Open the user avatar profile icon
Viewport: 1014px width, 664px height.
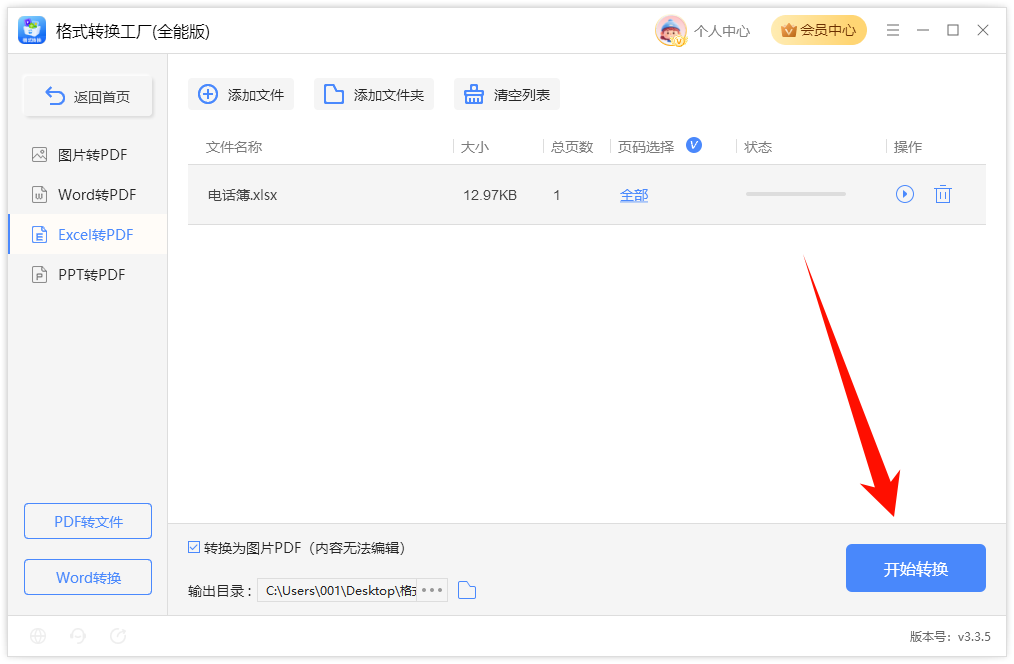coord(671,30)
